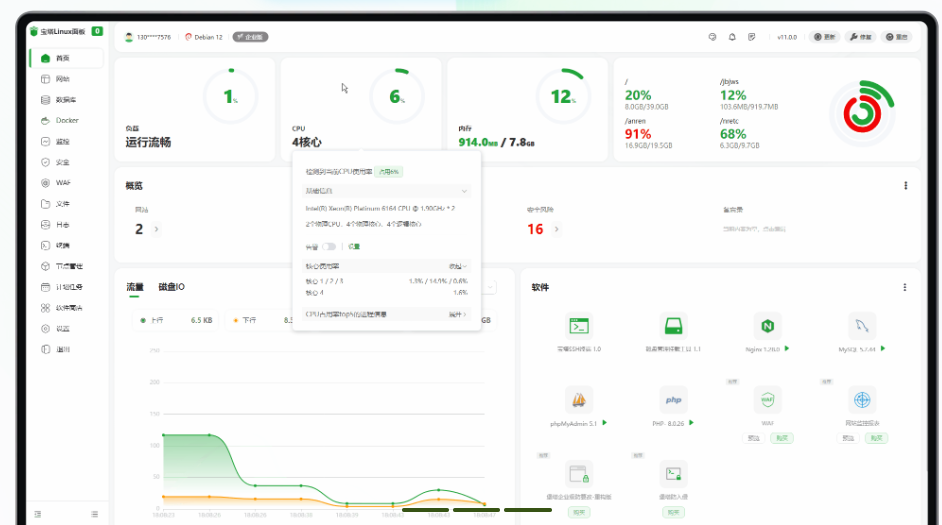Click the /nnetc partition 68% usage value
The width and height of the screenshot is (942, 525).
click(733, 134)
